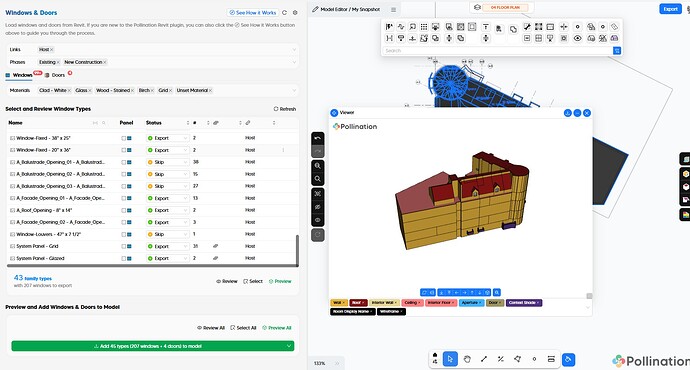Screen dimensions: 690x370
Task: Click the pencil icon beside Model Editor
Action: (315, 9)
